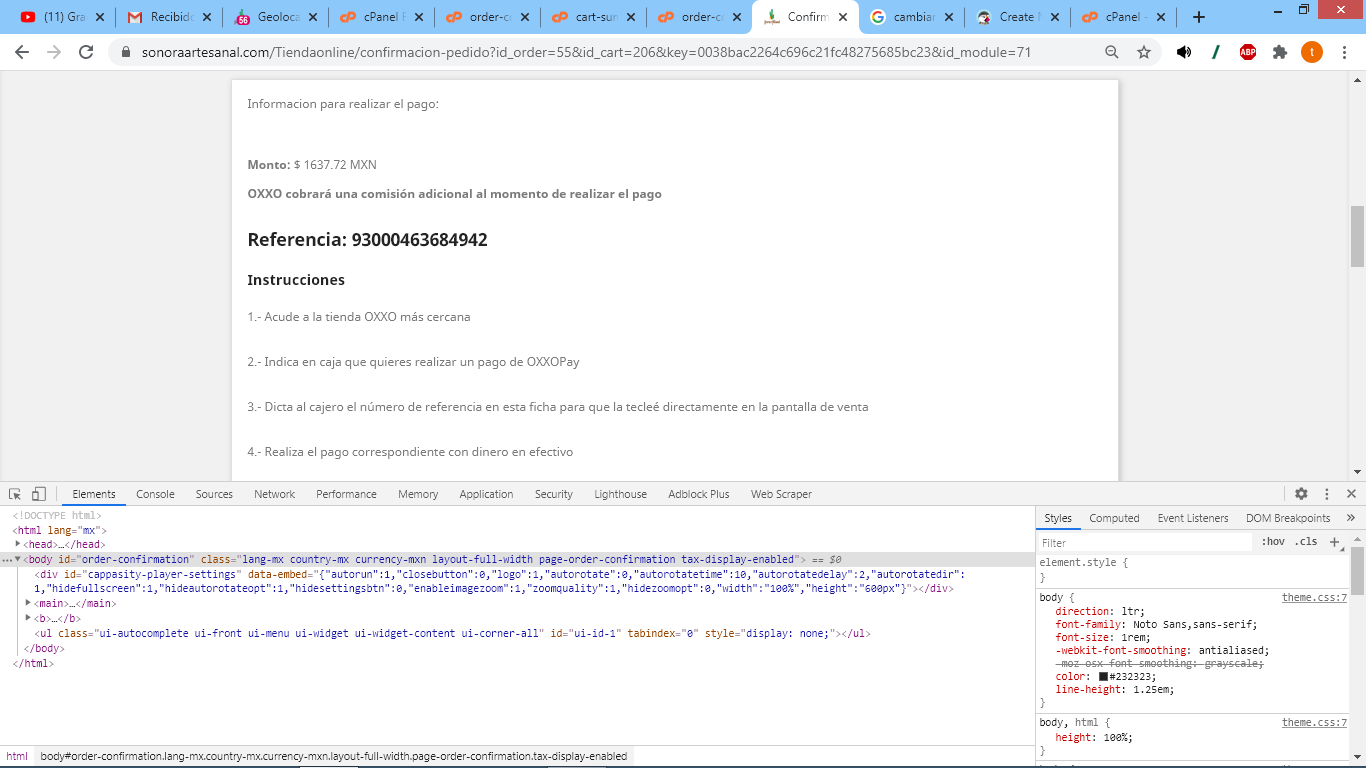
Task: Open the Security panel
Action: click(x=554, y=494)
